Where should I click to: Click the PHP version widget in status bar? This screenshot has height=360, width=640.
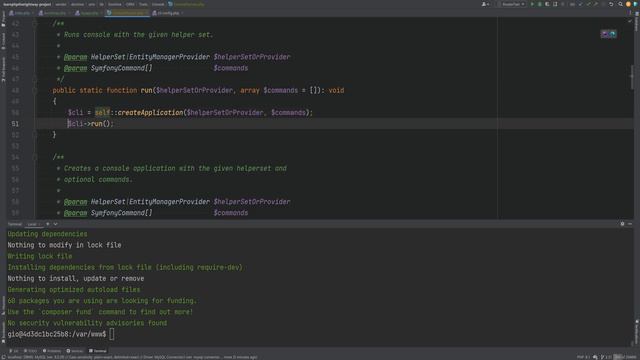pyautogui.click(x=583, y=357)
